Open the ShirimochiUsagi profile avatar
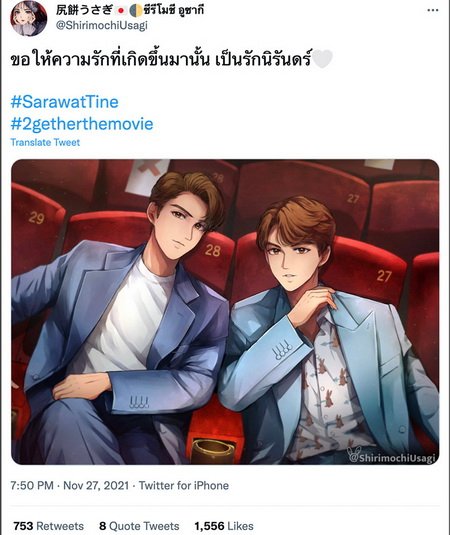This screenshot has height=535, width=450. [28, 18]
